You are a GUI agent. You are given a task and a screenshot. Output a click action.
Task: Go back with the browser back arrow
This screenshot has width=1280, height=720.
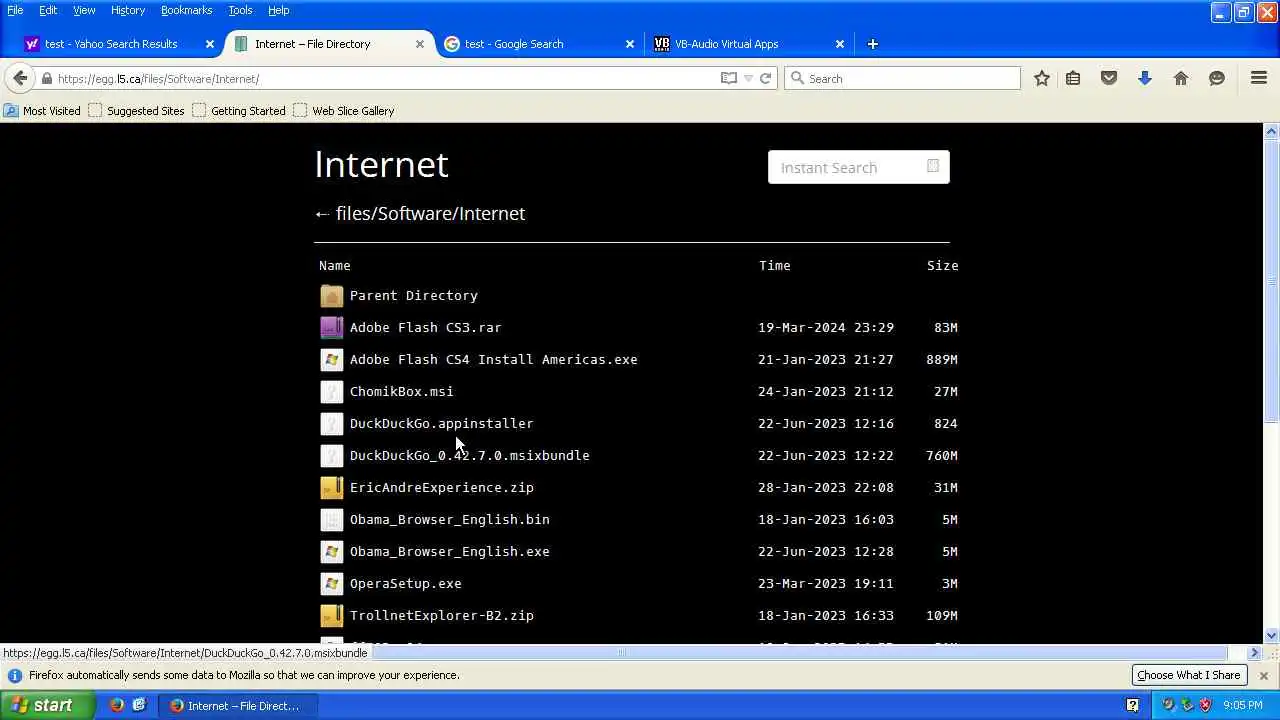click(20, 78)
